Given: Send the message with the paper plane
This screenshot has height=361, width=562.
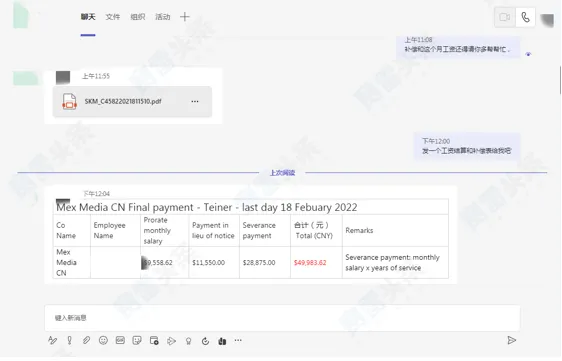Looking at the screenshot, I should point(511,340).
